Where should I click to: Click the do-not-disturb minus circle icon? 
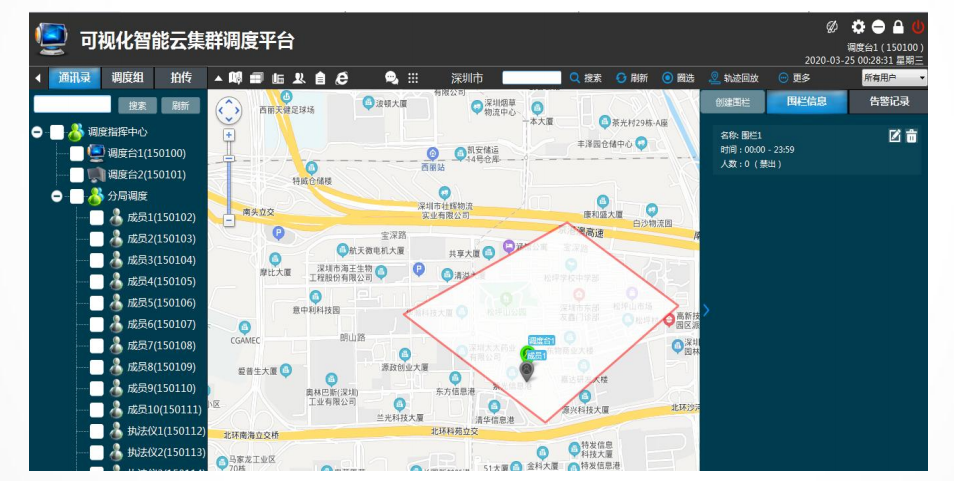point(878,27)
